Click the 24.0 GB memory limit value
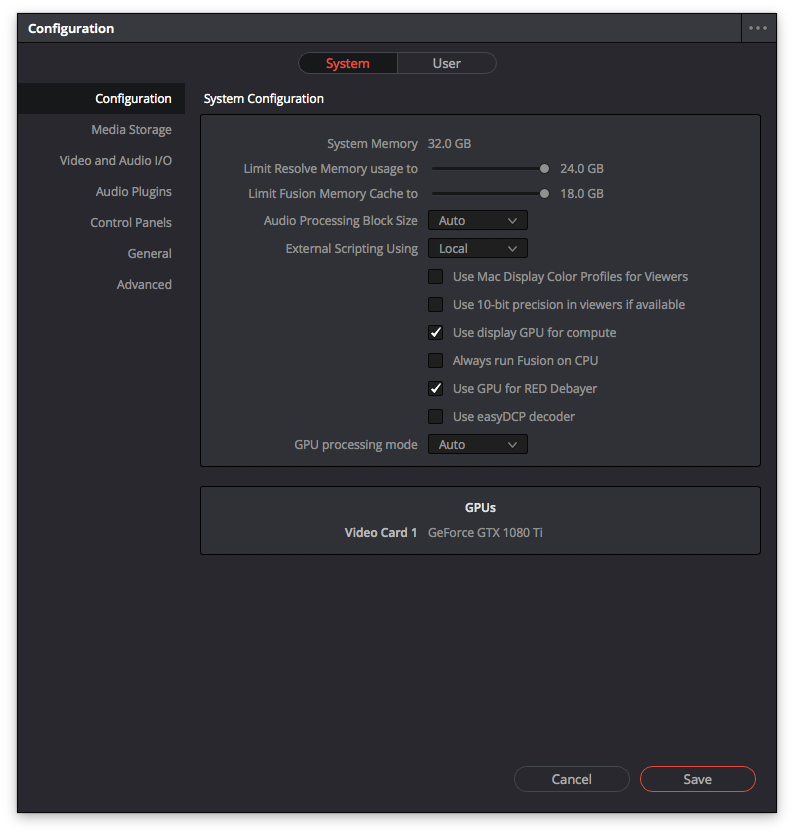The height and width of the screenshot is (834, 794). pos(582,169)
